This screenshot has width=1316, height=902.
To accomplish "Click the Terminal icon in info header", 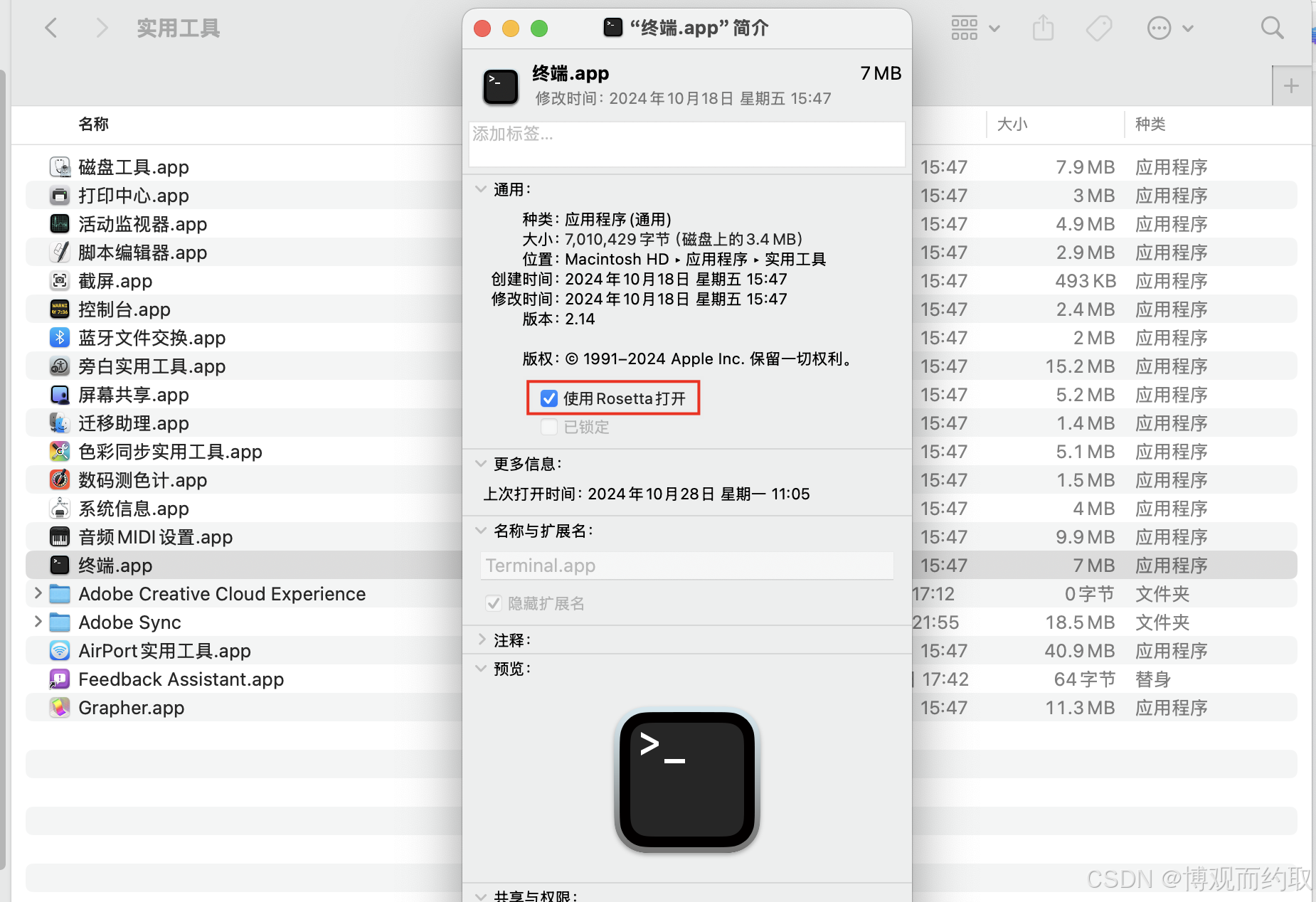I will coord(501,87).
